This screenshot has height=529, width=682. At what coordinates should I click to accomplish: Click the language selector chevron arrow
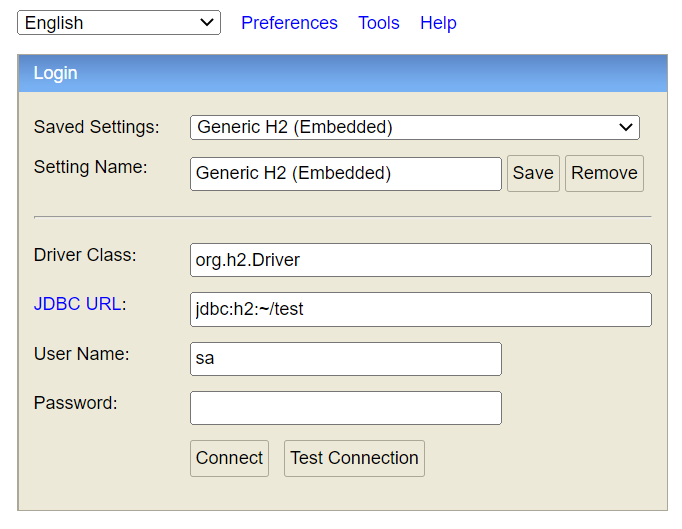coord(207,22)
